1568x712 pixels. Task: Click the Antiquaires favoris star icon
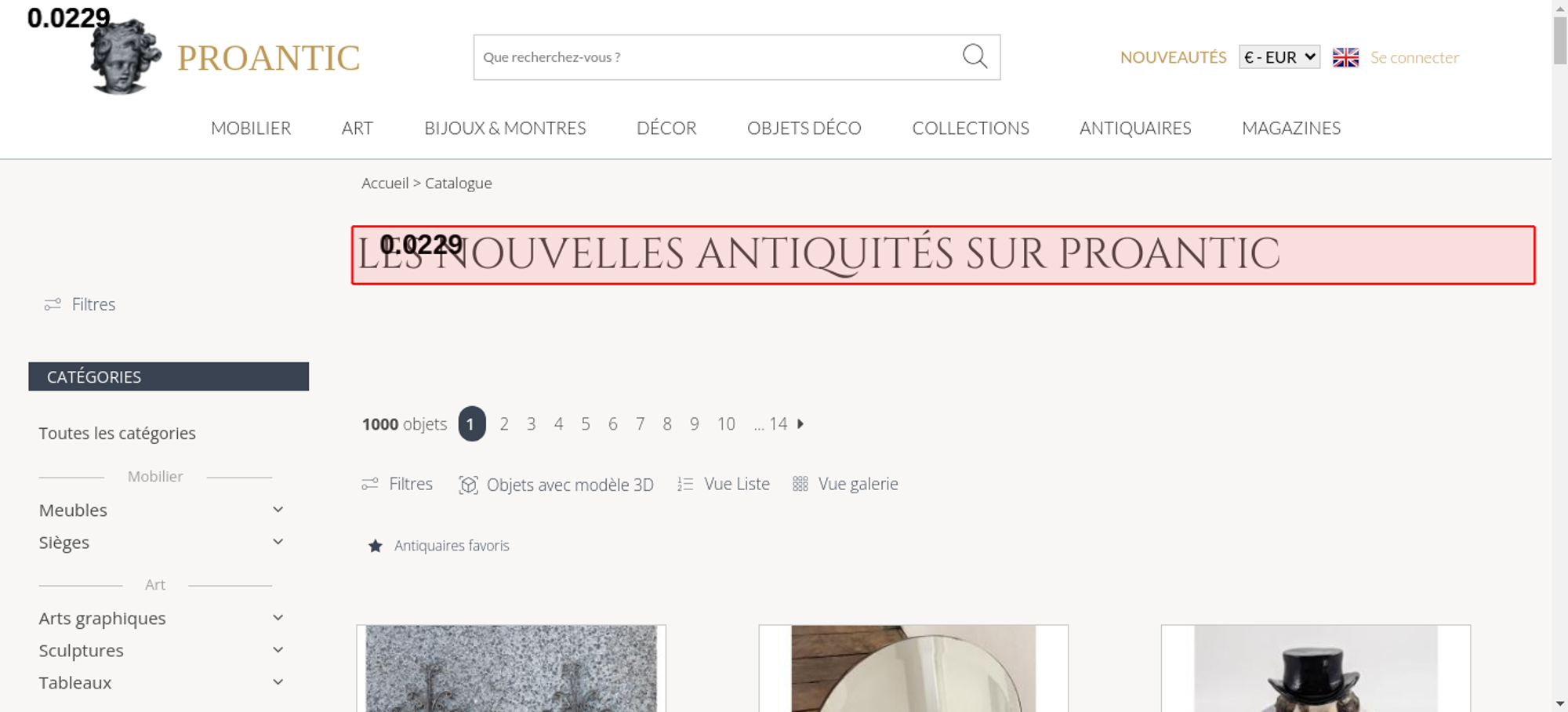[x=376, y=546]
